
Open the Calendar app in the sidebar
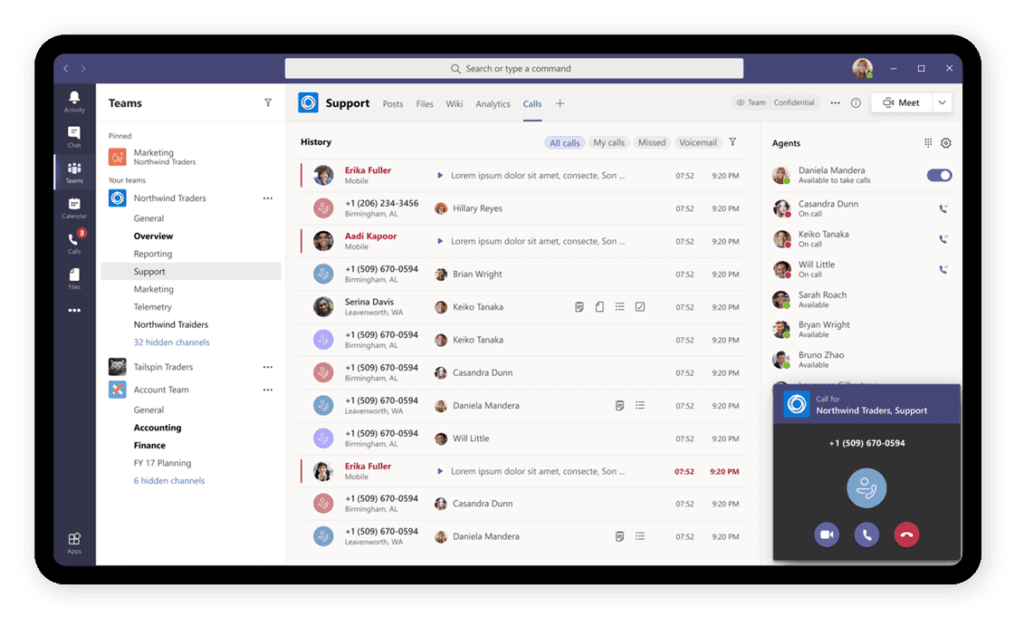click(x=74, y=208)
